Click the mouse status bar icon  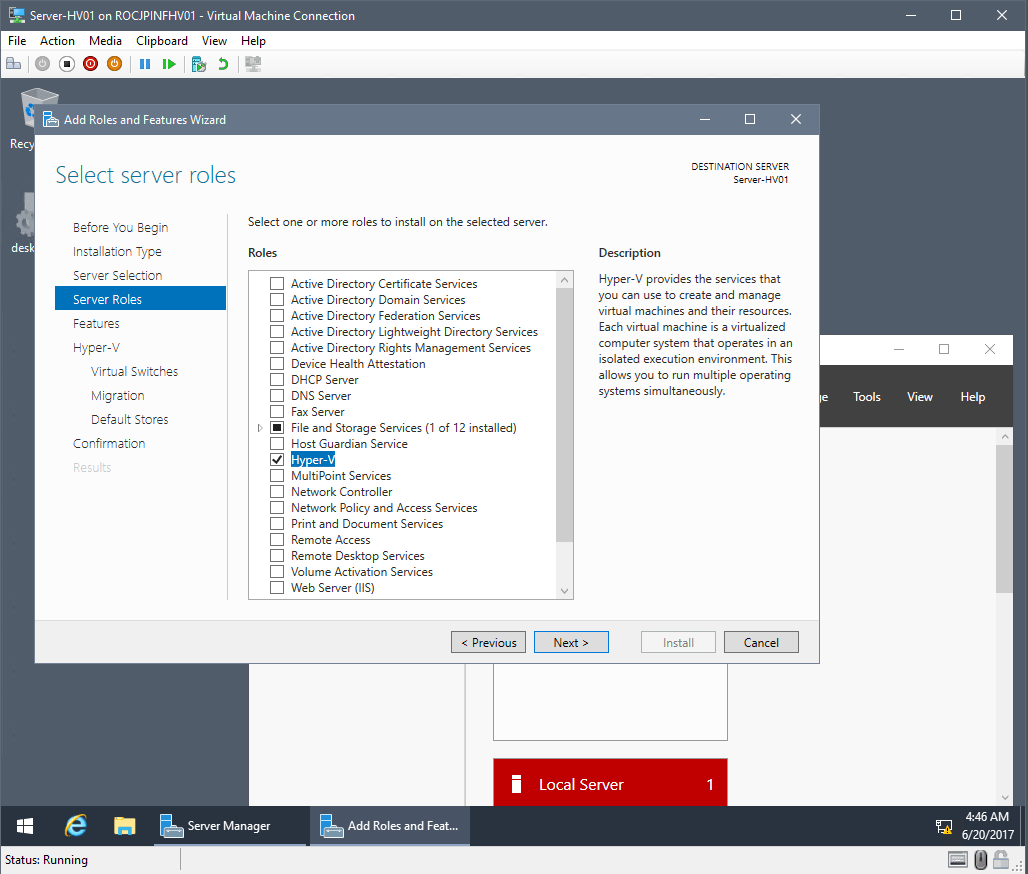[980, 859]
